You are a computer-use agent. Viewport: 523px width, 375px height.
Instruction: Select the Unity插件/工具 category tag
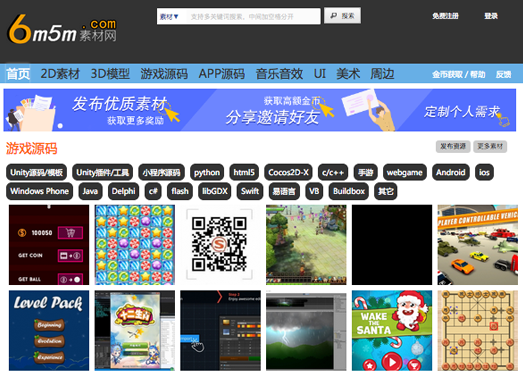pos(102,172)
